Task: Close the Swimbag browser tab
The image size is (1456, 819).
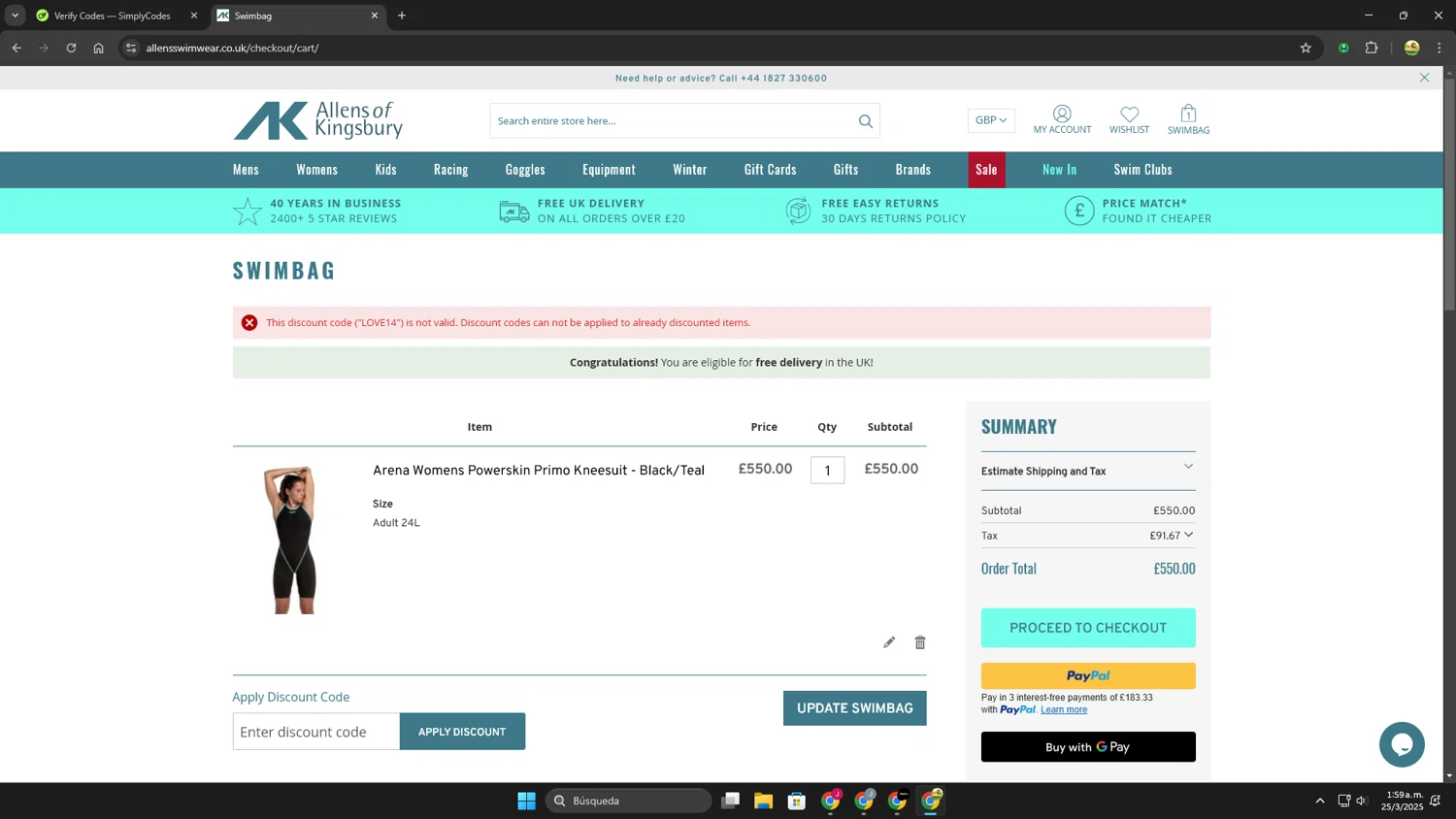Action: click(x=375, y=16)
